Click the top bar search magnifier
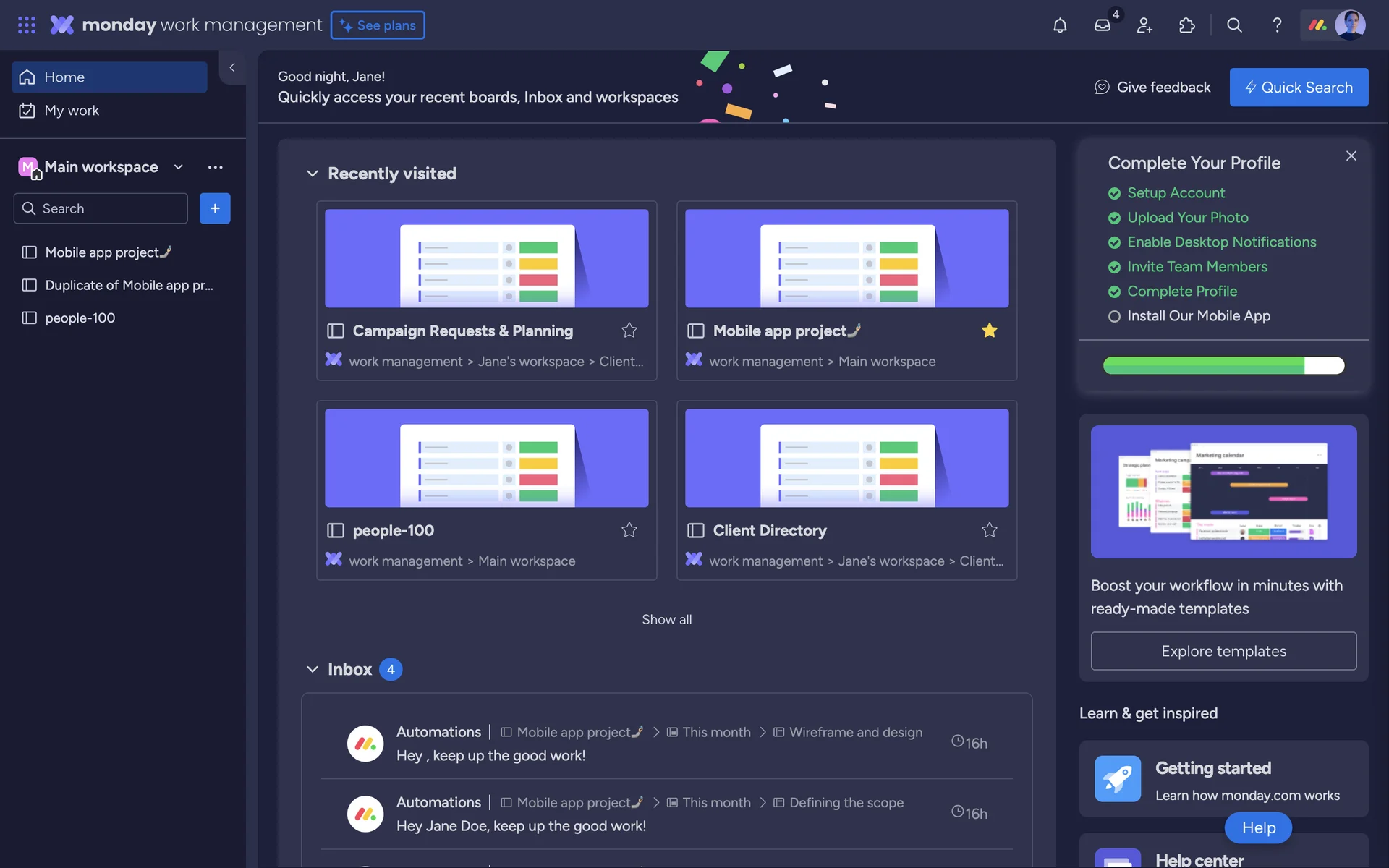 click(x=1234, y=25)
